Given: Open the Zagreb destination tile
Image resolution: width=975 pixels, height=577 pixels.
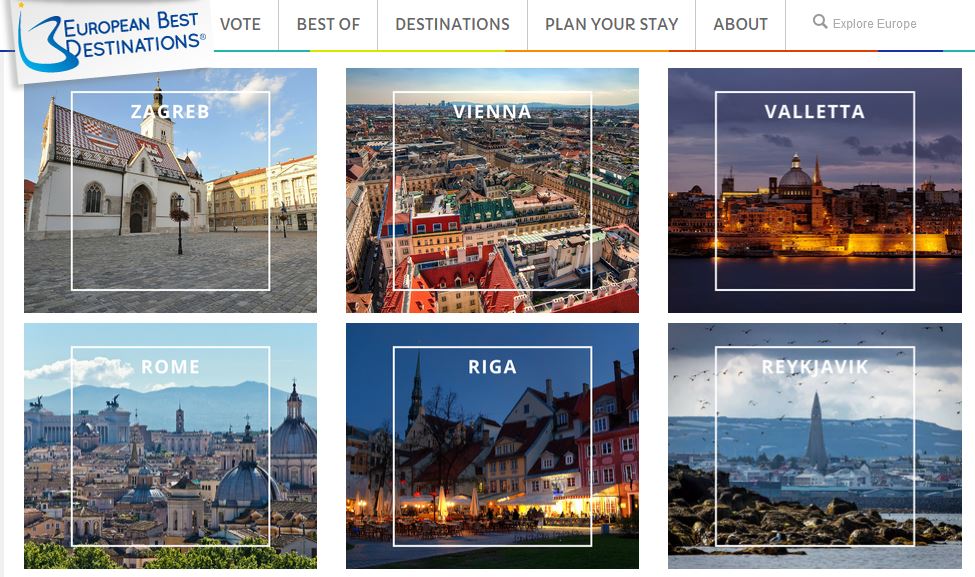Looking at the screenshot, I should [x=170, y=191].
